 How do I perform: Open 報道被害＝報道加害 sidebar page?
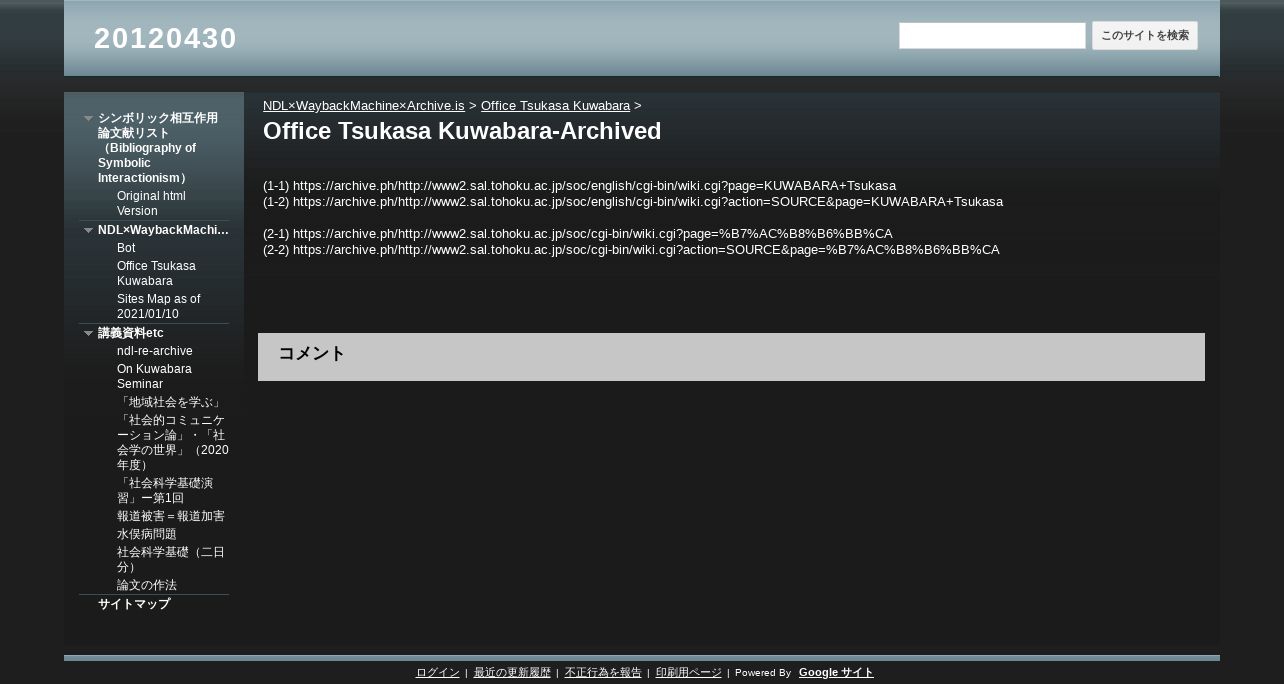tap(171, 516)
